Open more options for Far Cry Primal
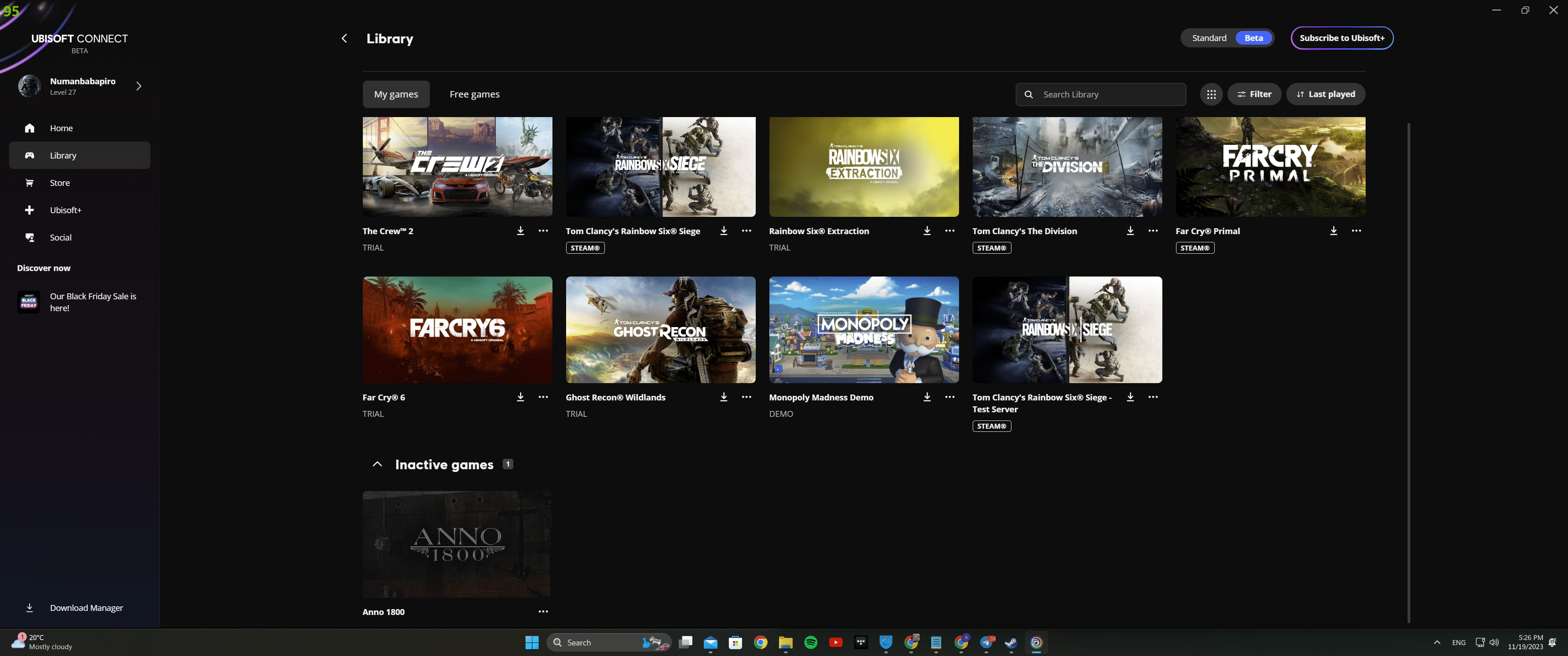This screenshot has height=656, width=1568. pyautogui.click(x=1356, y=231)
